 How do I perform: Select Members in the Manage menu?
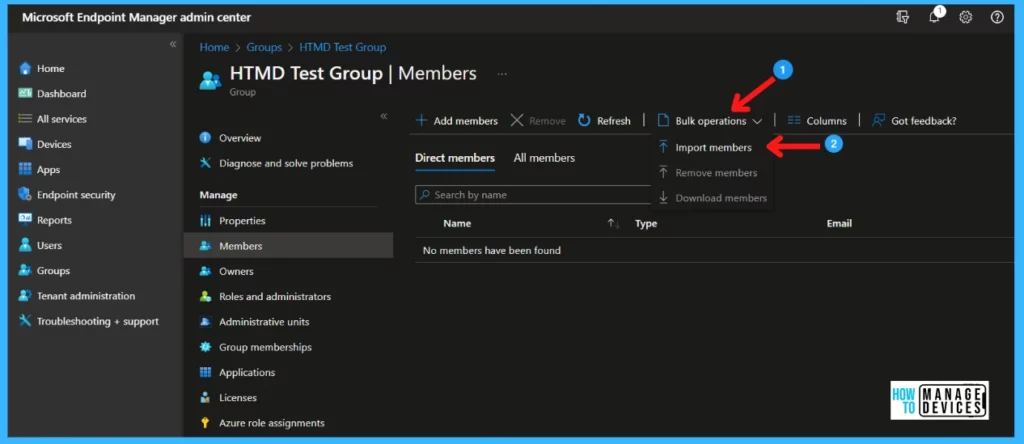[289, 246]
